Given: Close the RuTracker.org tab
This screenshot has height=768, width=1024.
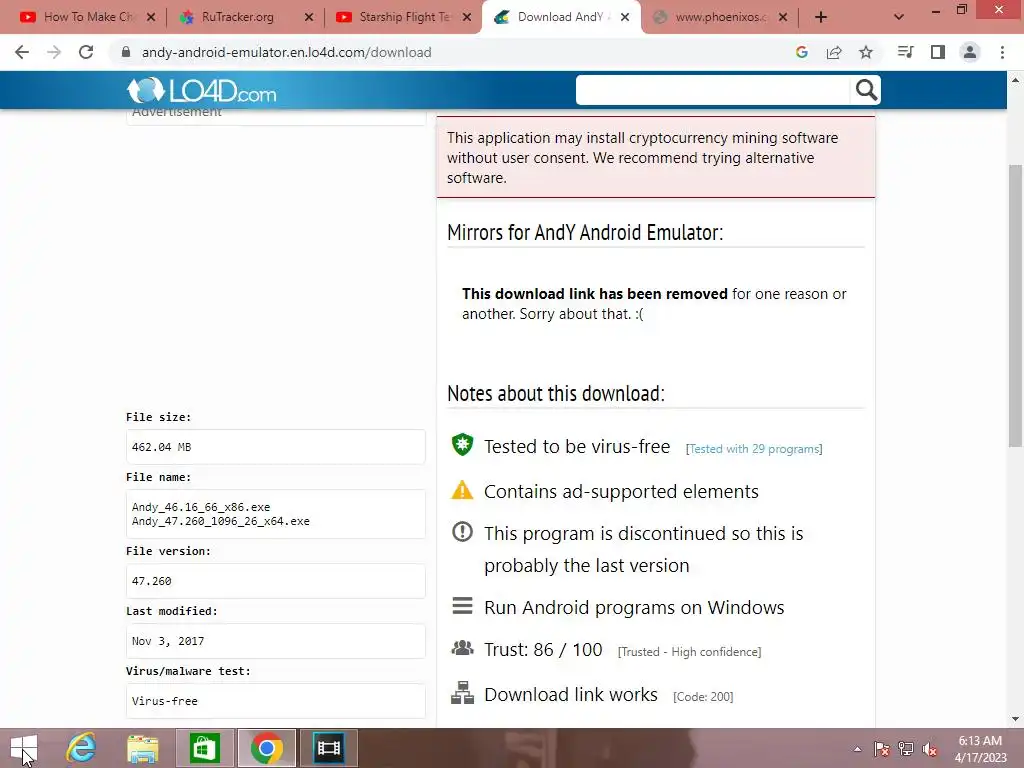Looking at the screenshot, I should point(309,17).
